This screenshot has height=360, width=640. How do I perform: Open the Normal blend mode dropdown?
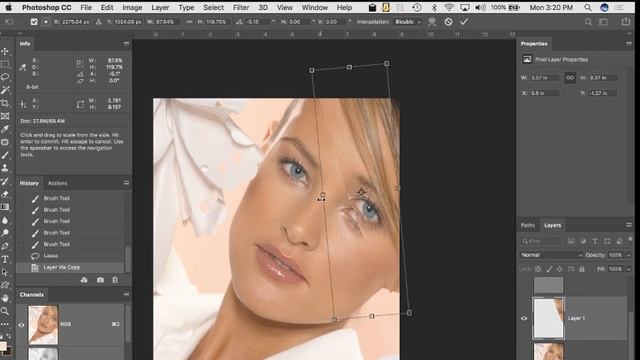coord(551,255)
